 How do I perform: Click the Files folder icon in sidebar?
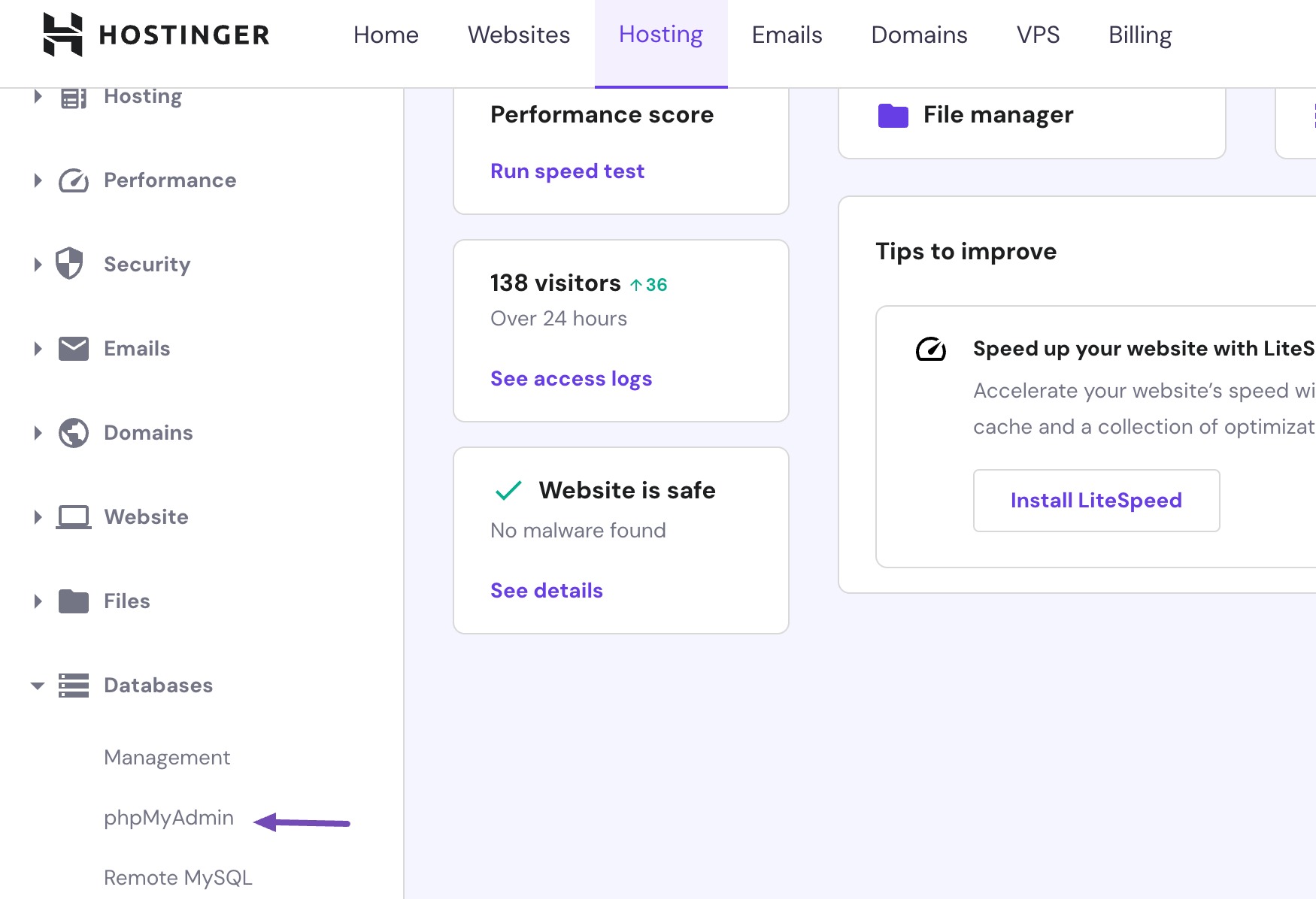pos(72,601)
